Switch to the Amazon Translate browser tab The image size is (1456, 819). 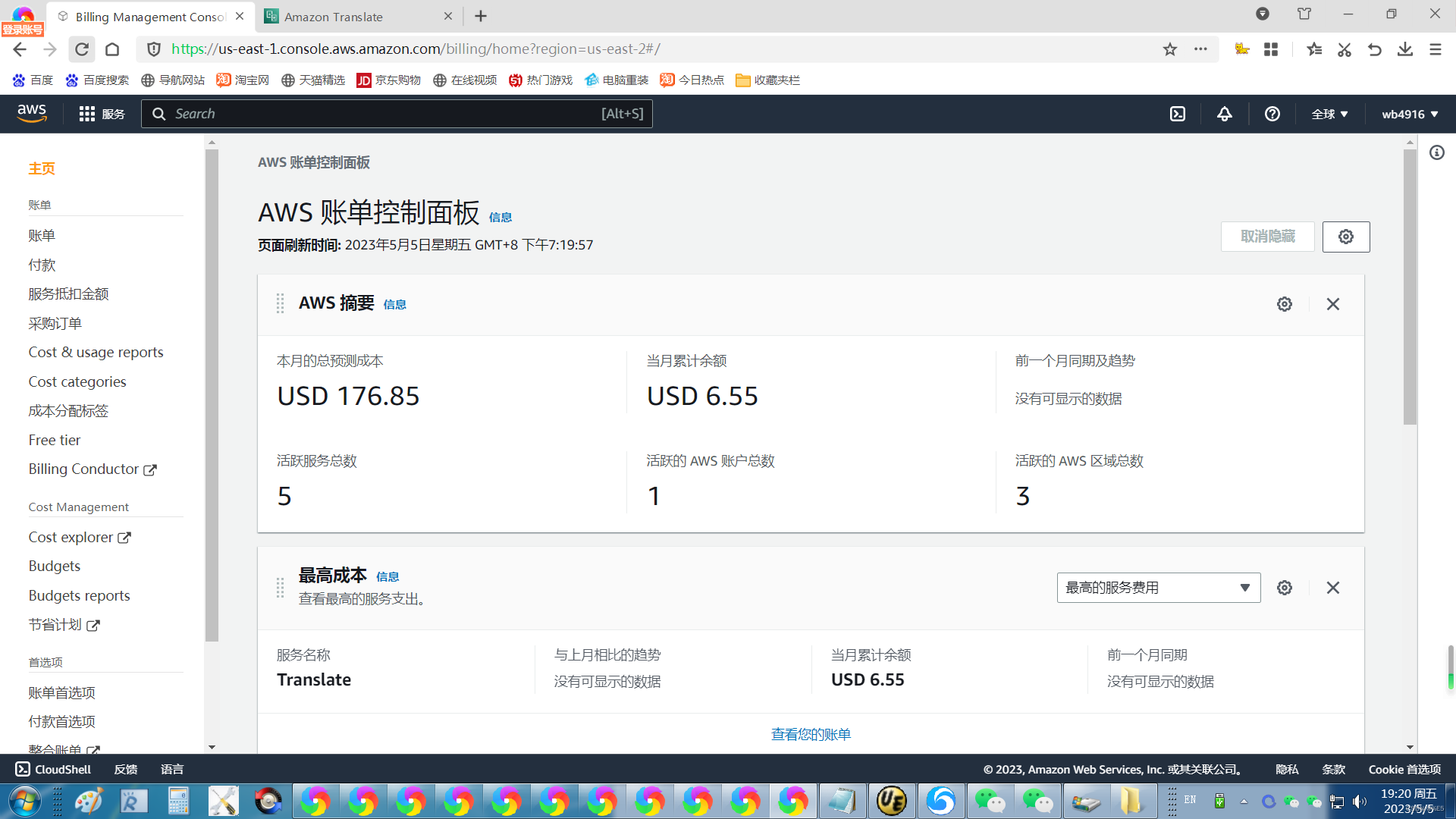coord(334,17)
